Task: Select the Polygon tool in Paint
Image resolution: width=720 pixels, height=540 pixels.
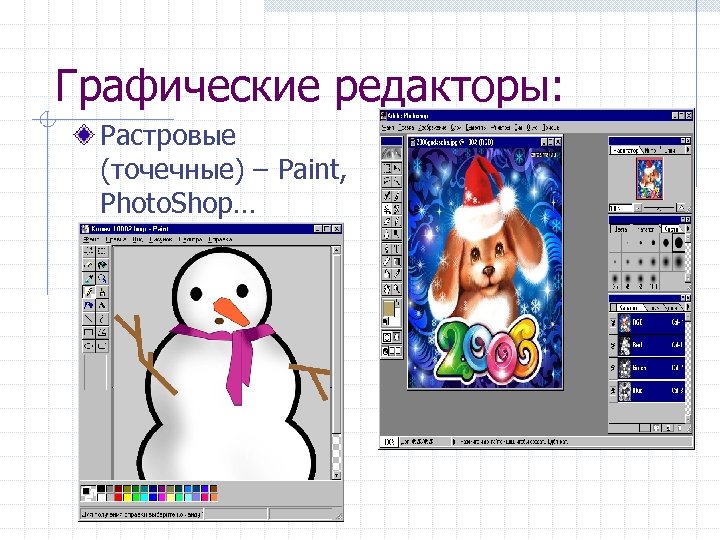Action: [102, 332]
